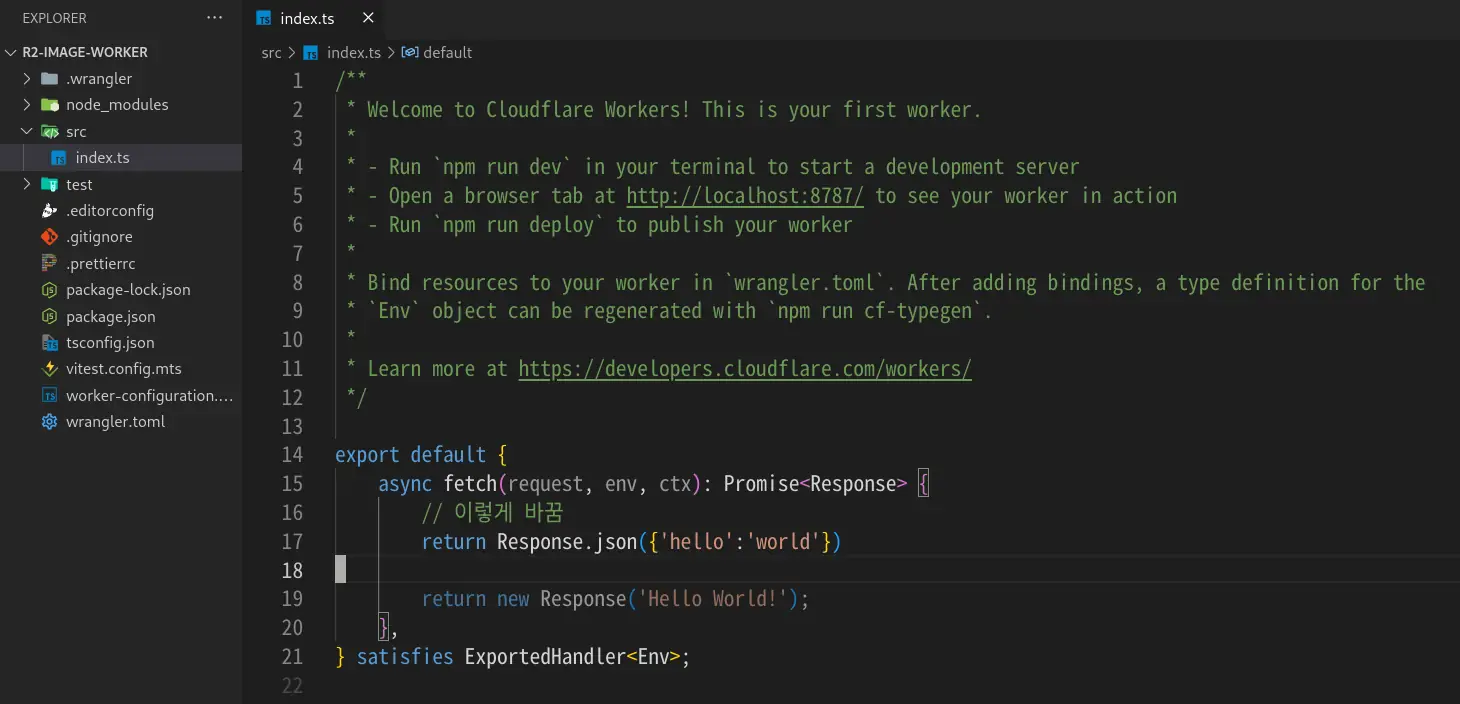Click the wrangler.toml gear icon
This screenshot has height=704, width=1460.
click(x=49, y=422)
